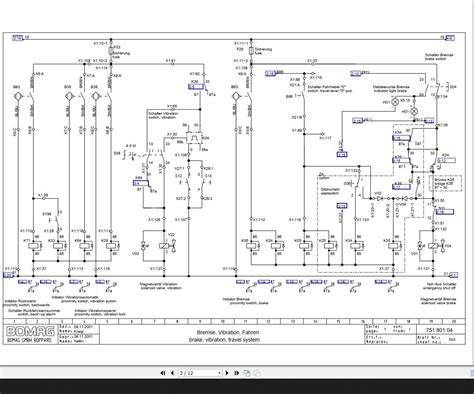474x394 pixels.
Task: Click the previous view icon after last-page button
Action: point(247,373)
